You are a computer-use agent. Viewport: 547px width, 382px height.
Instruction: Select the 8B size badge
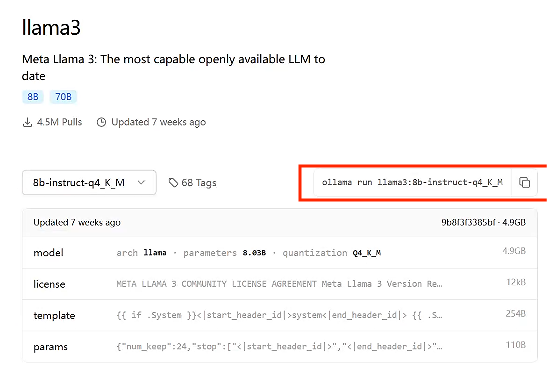click(x=33, y=97)
